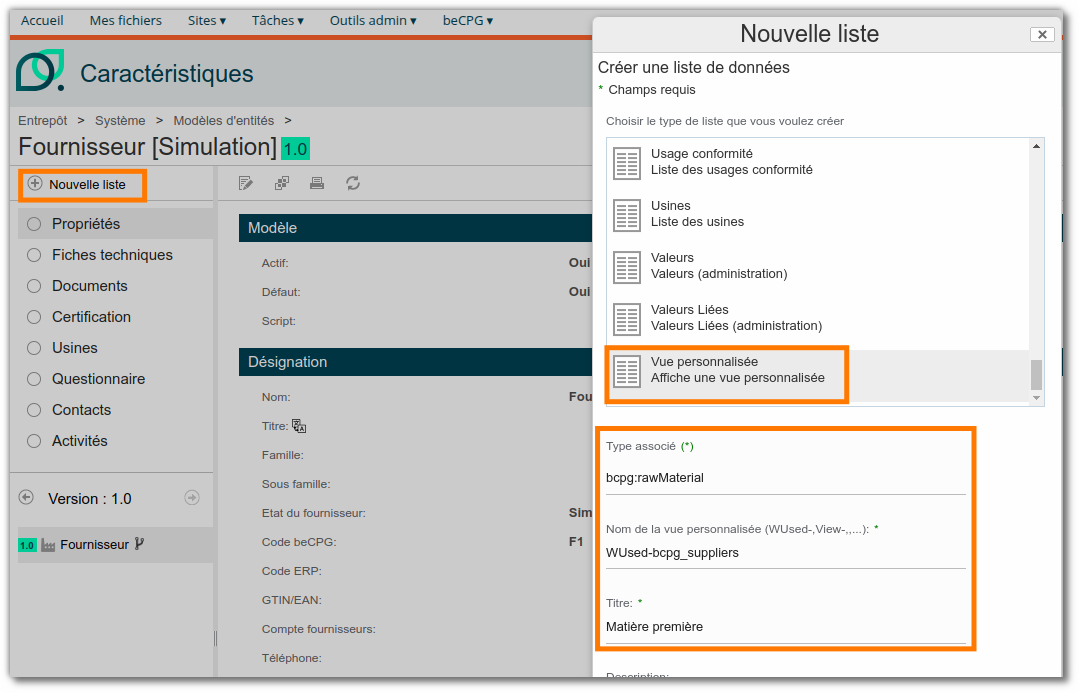Viewport: 1079px width, 693px height.
Task: Click list icon for Valeurs type
Action: coord(627,267)
